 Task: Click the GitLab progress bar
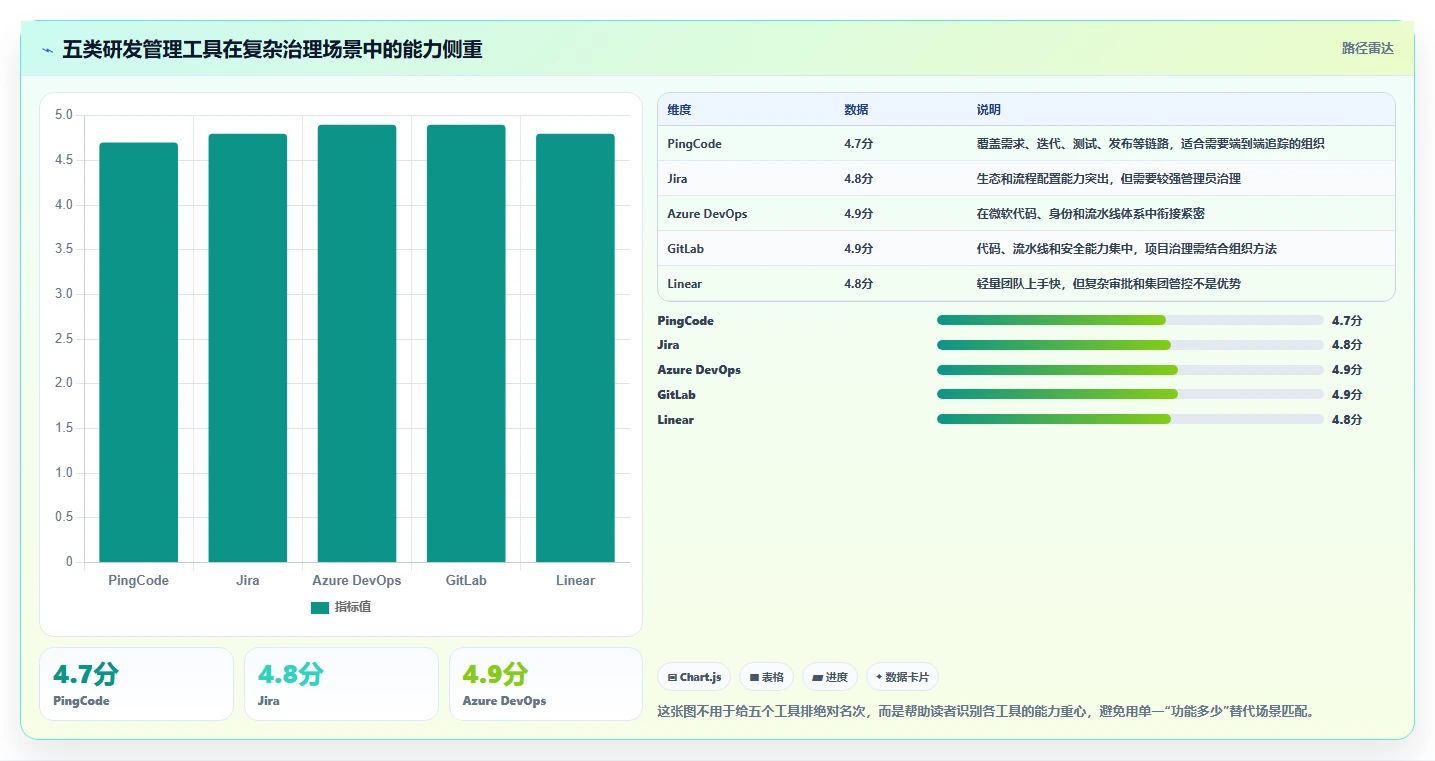click(x=1130, y=395)
